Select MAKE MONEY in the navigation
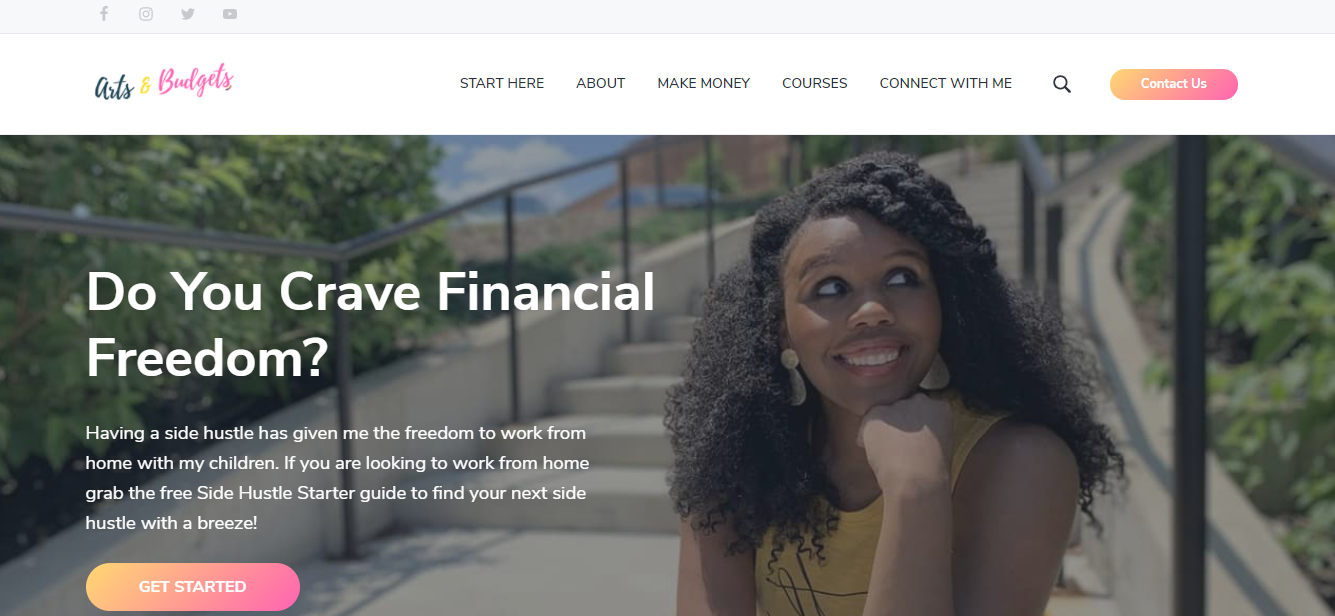This screenshot has width=1335, height=616. (x=704, y=84)
